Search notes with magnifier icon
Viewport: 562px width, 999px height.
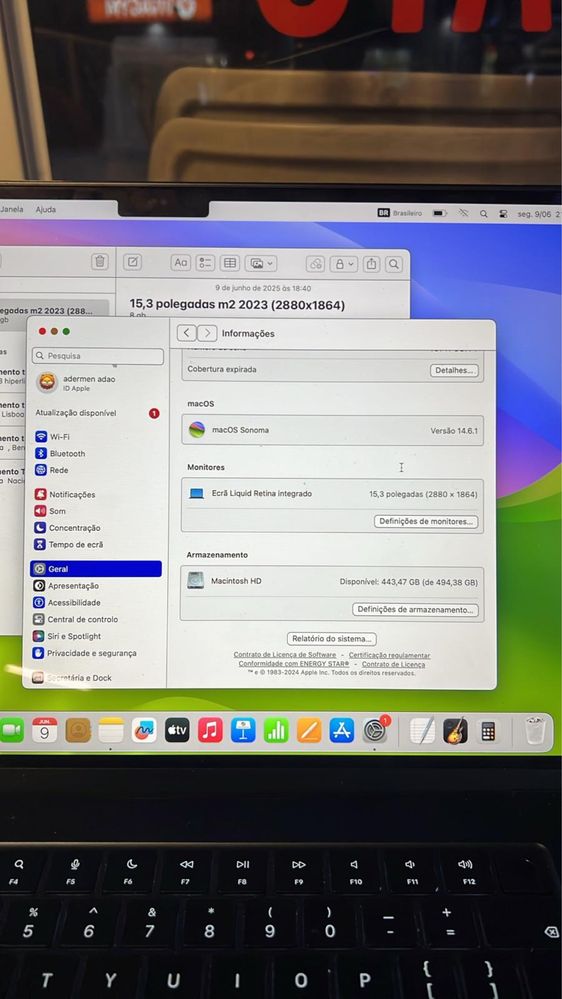pyautogui.click(x=394, y=264)
